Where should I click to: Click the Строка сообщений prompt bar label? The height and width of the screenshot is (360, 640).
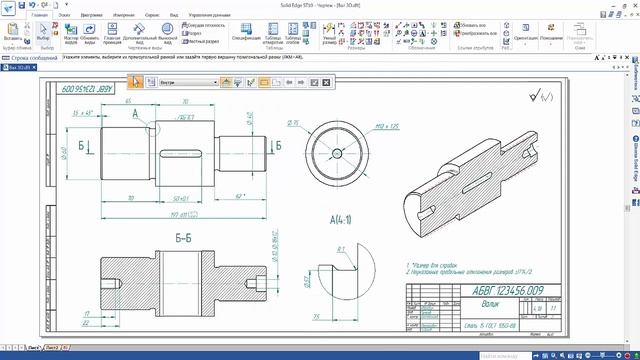pos(33,58)
